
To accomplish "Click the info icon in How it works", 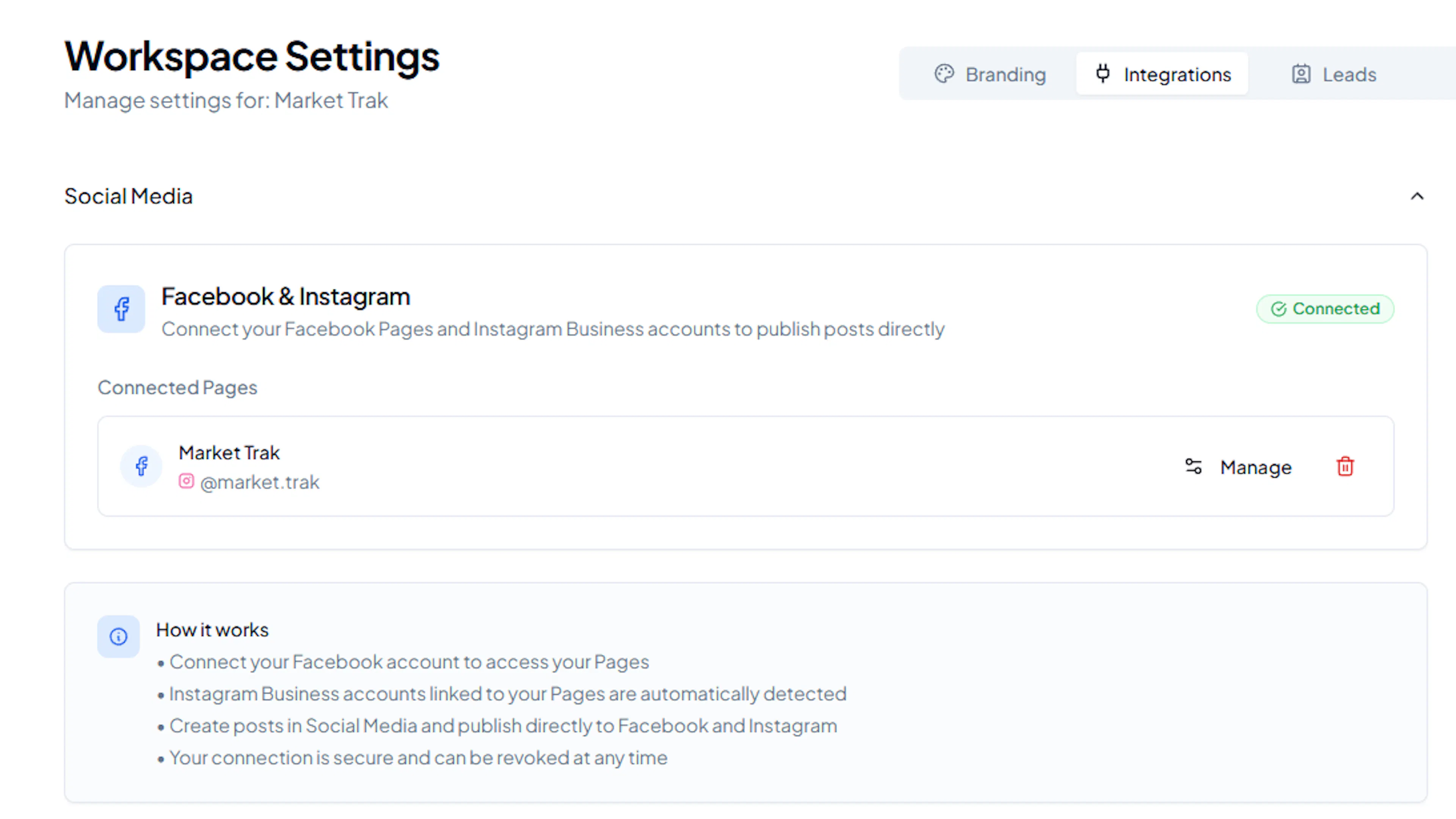I will (118, 637).
